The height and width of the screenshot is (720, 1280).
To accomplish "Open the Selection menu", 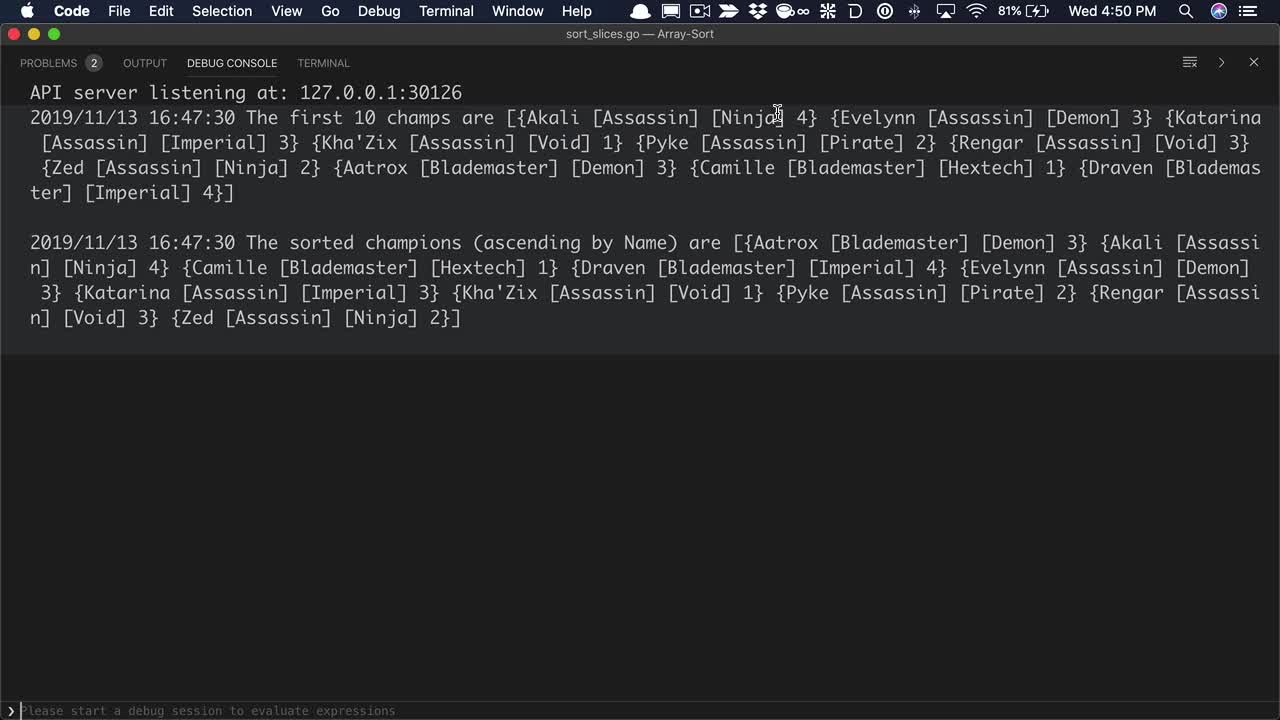I will click(222, 11).
